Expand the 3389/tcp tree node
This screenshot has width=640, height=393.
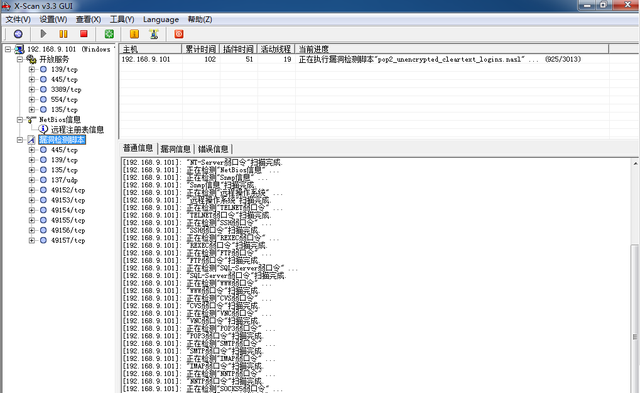(x=31, y=89)
